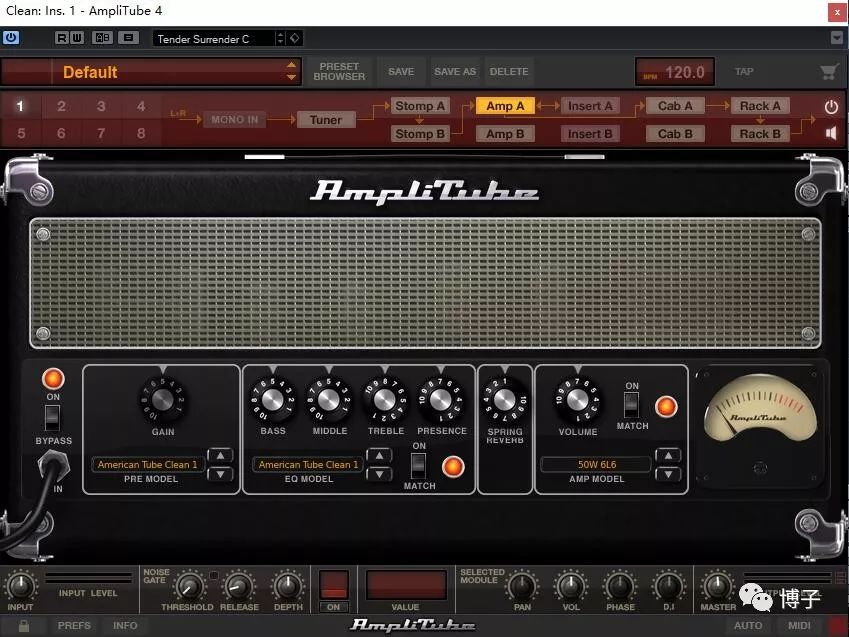Viewport: 849px width, 637px height.
Task: Click the SAVE button
Action: point(401,72)
